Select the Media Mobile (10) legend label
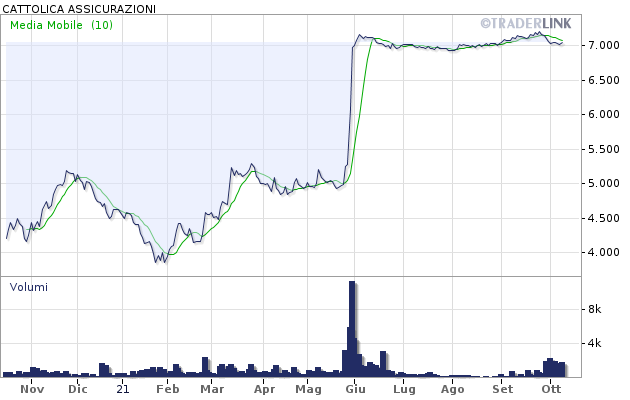Image resolution: width=630 pixels, height=400 pixels. [61, 25]
